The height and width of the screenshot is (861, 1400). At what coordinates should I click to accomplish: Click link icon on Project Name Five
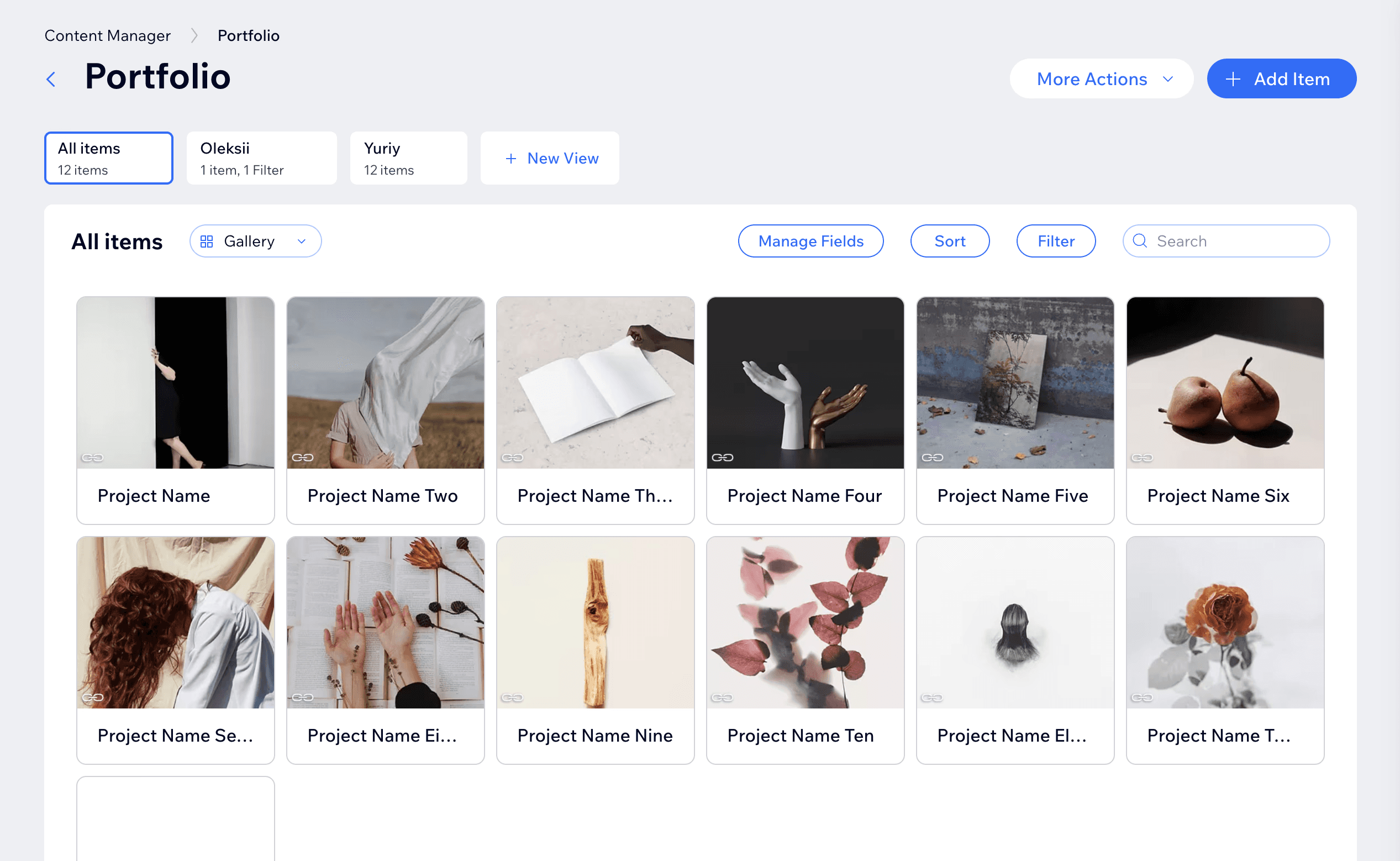coord(932,457)
